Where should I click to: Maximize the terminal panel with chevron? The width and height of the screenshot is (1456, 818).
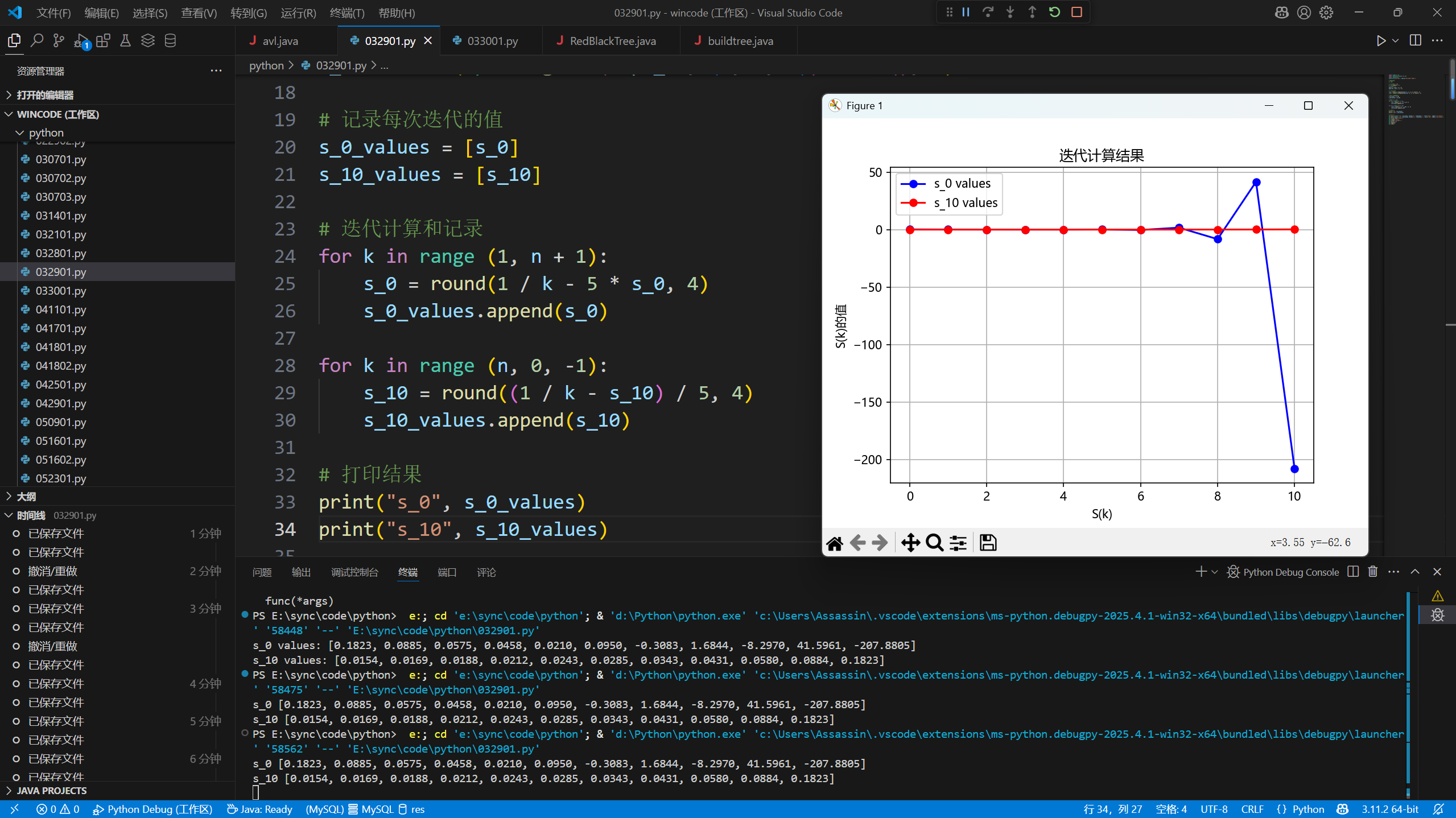[x=1415, y=572]
